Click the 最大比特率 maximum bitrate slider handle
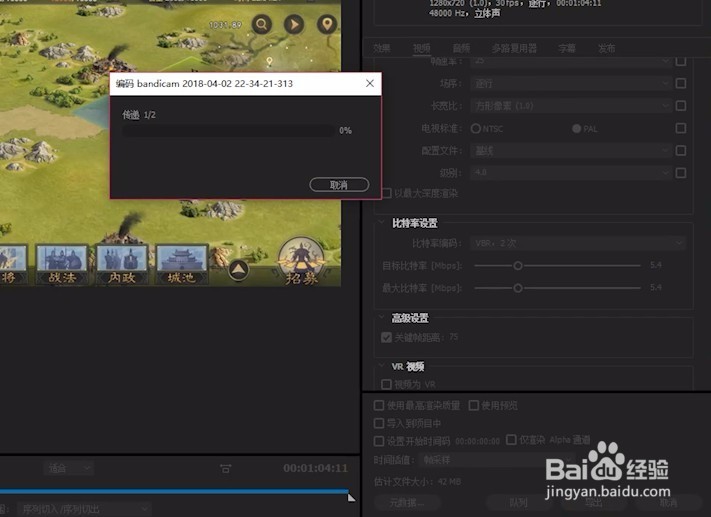 click(518, 288)
